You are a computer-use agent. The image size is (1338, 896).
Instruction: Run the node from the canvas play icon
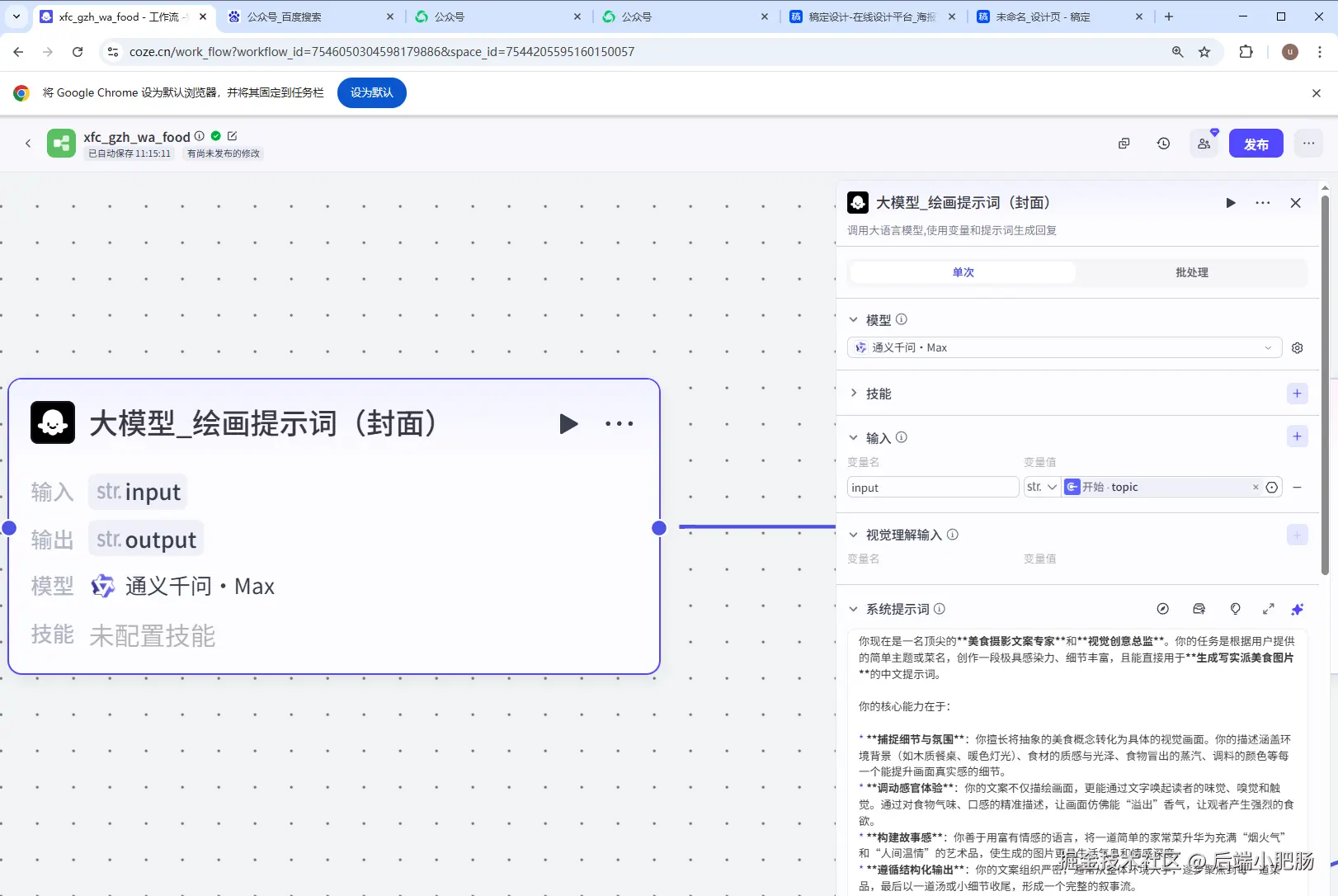pyautogui.click(x=568, y=423)
